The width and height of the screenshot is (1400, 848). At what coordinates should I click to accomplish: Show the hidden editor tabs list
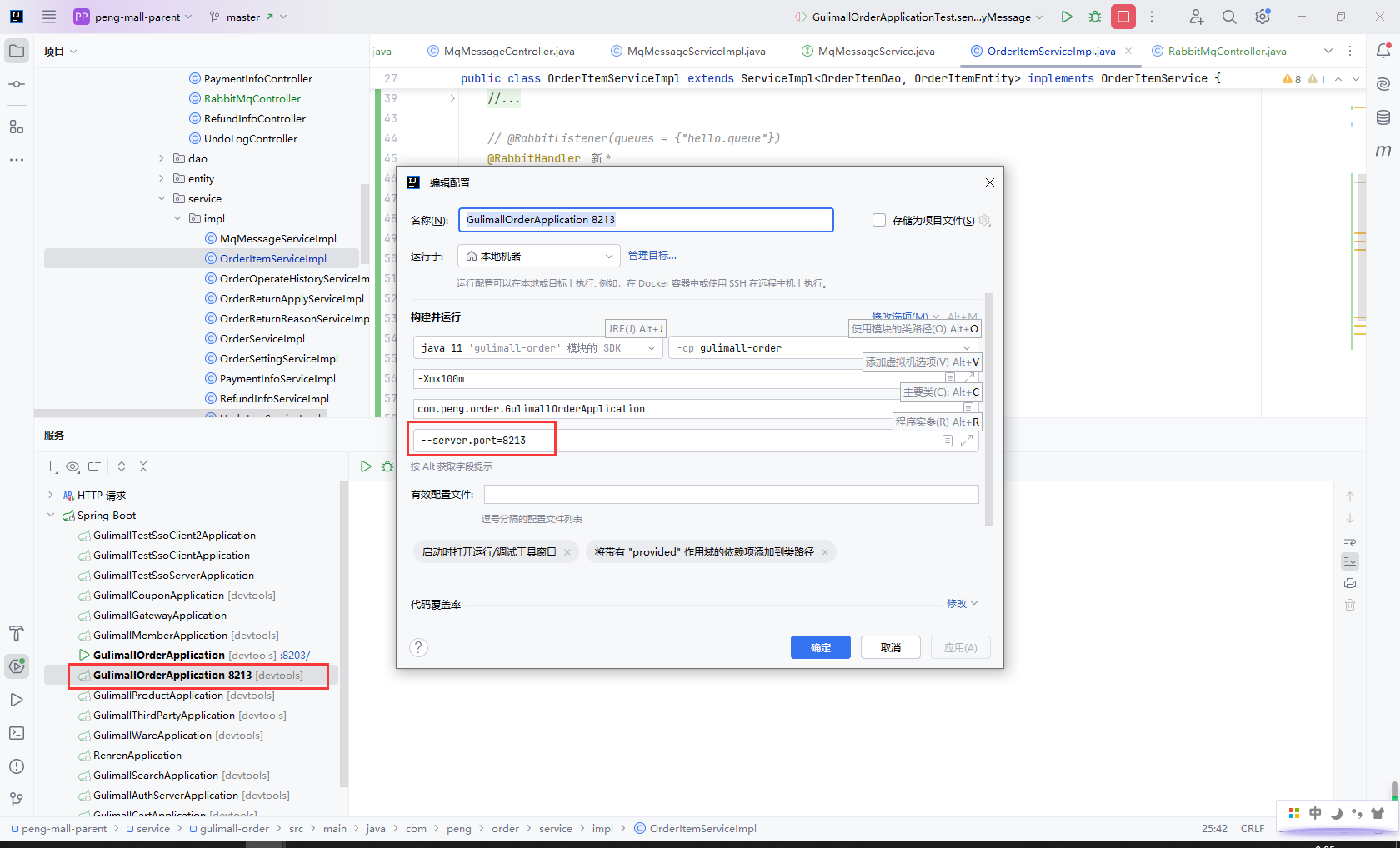pyautogui.click(x=1328, y=51)
